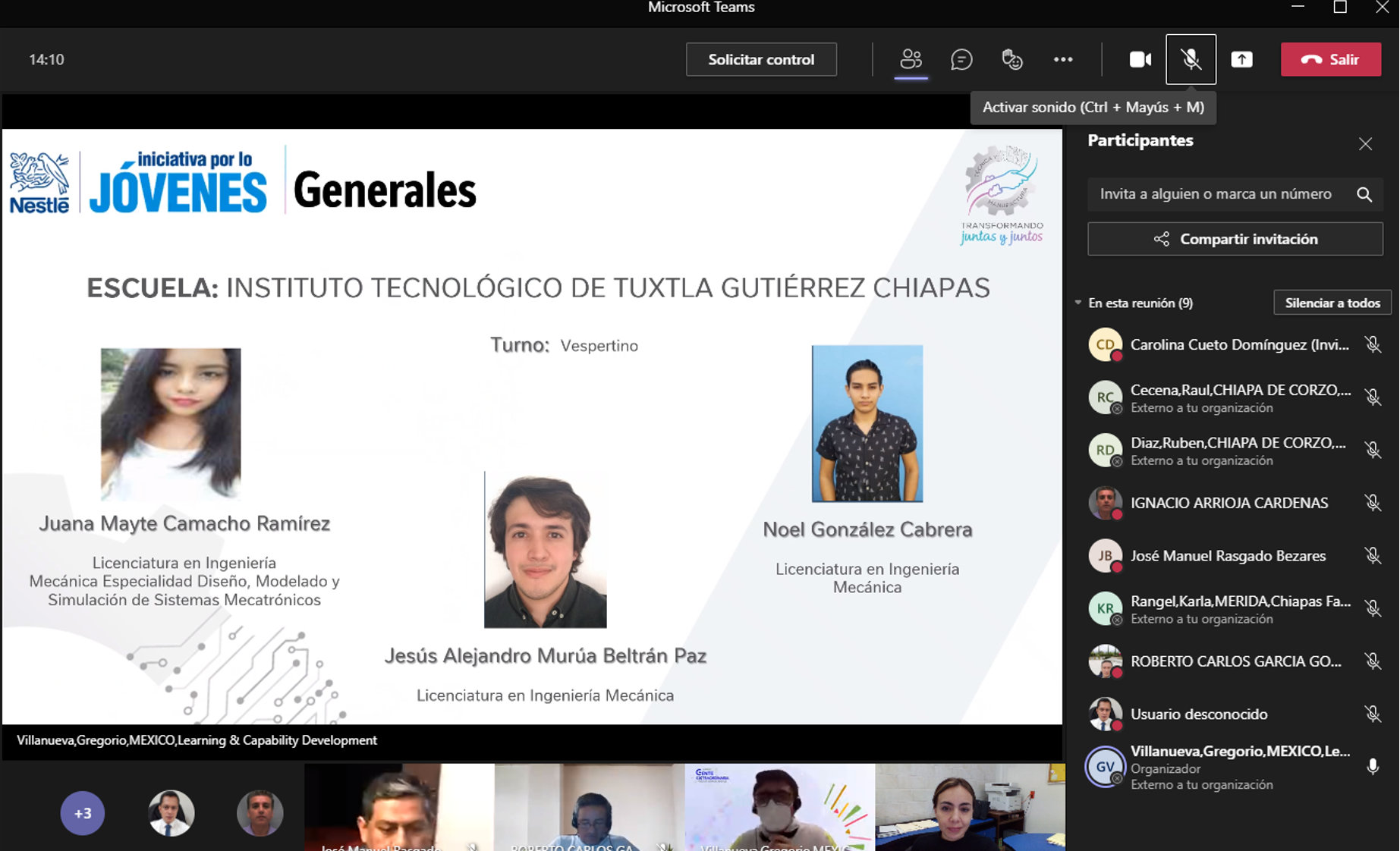Open the share content tray

click(x=1241, y=59)
